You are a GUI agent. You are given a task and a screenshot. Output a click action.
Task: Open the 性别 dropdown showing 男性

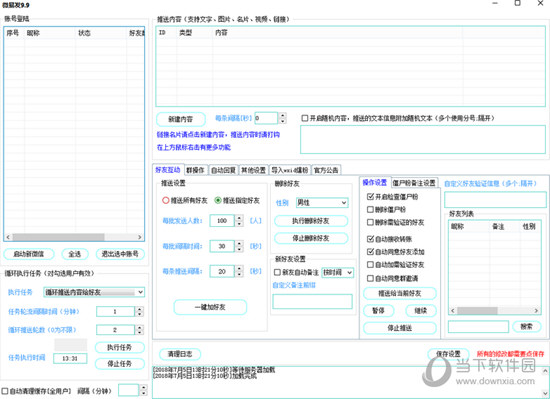322,203
